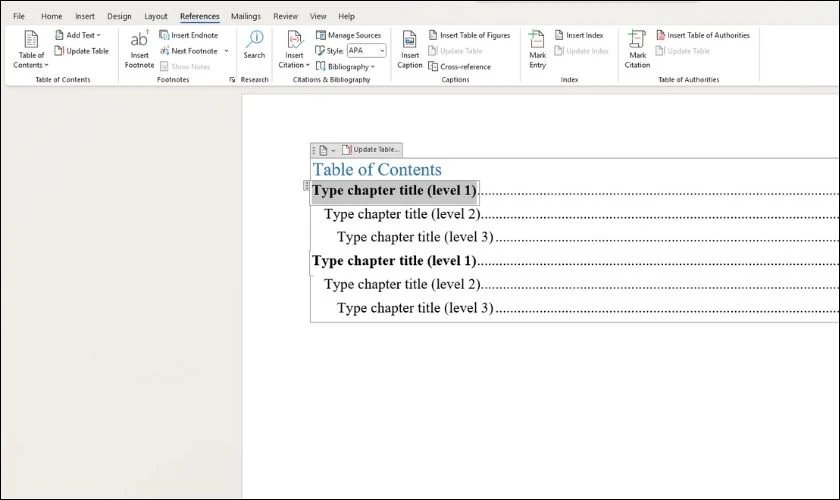Click Update Table in Table of Authorities group
This screenshot has width=840, height=500.
683,51
